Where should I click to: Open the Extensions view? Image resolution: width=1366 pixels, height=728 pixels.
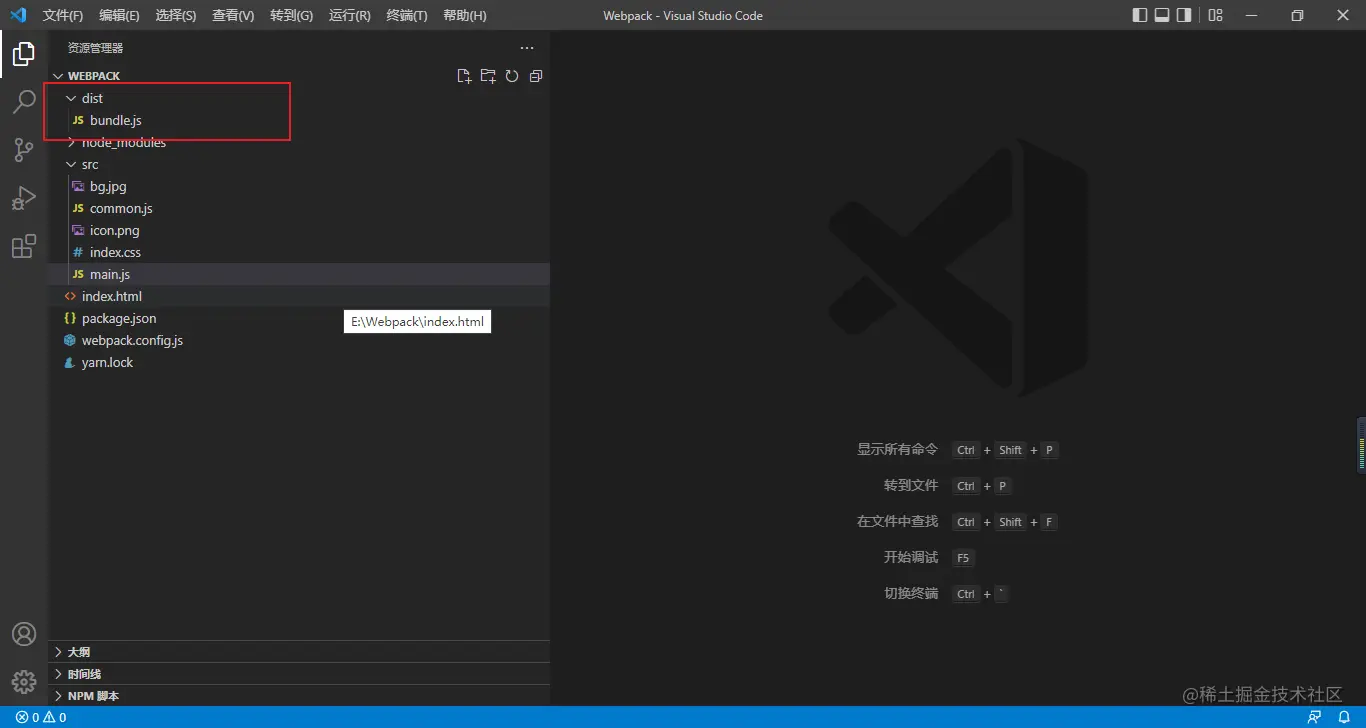24,246
